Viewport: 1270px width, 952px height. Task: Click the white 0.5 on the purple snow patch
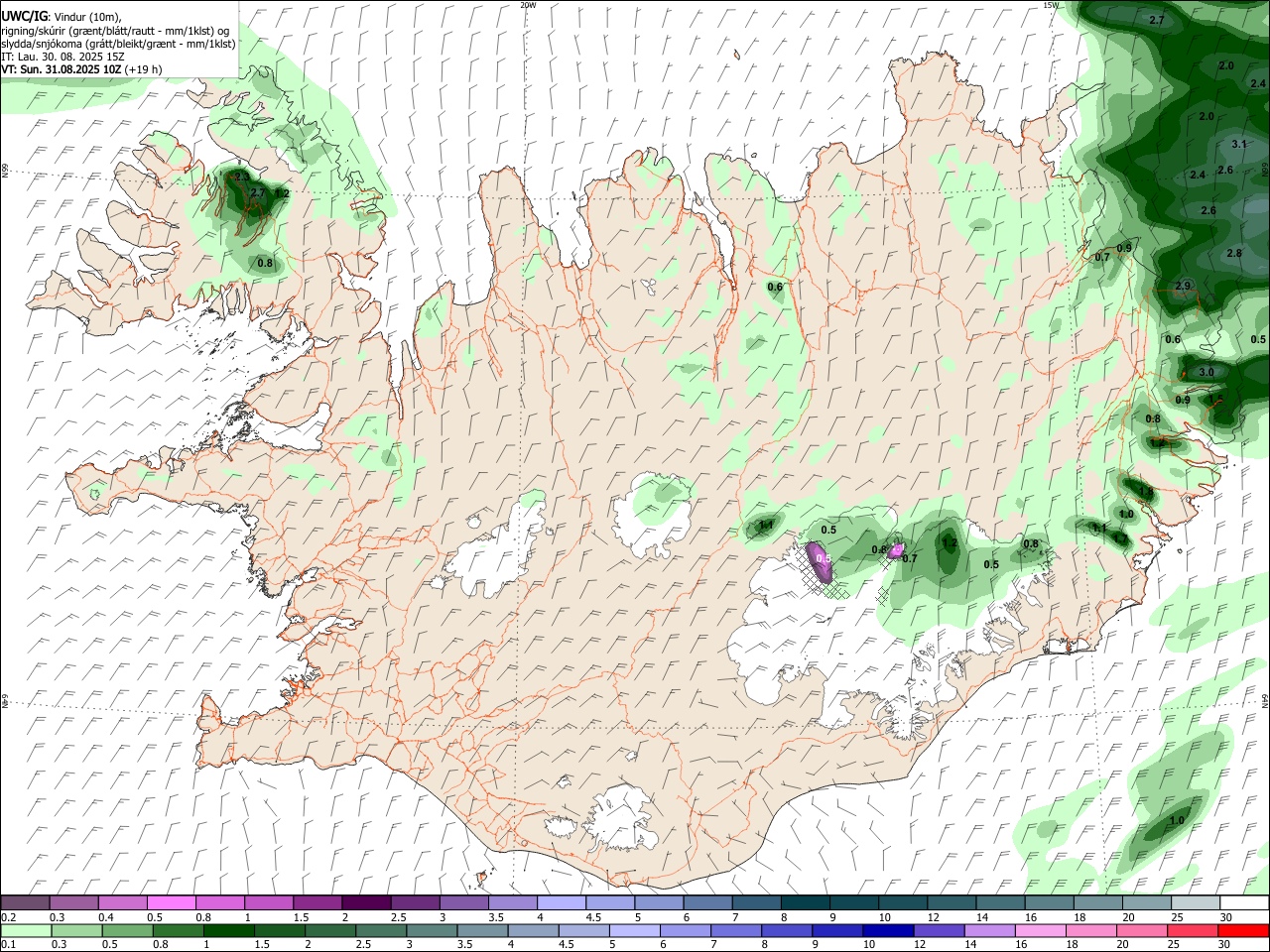pos(823,559)
